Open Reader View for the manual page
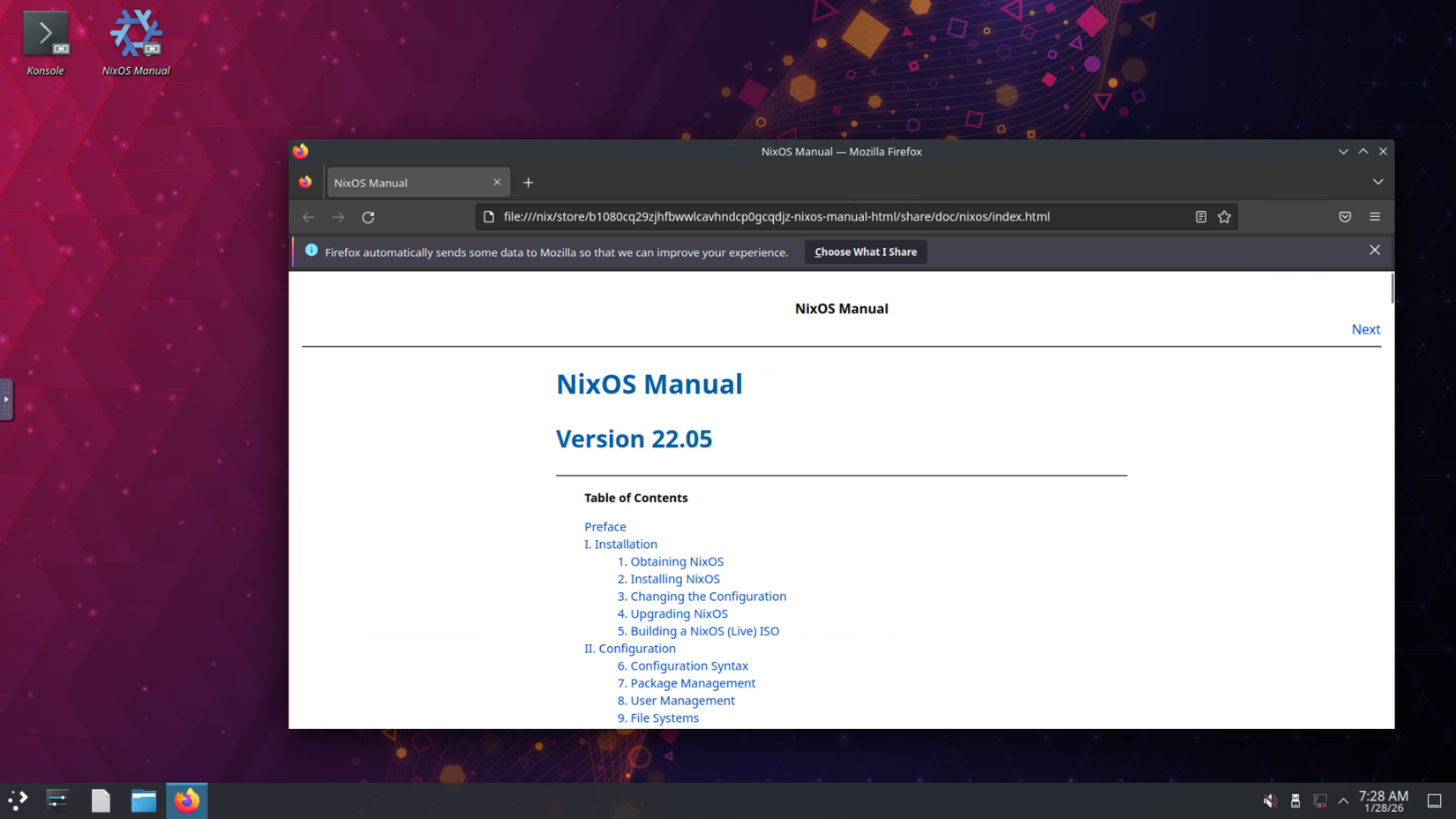 click(x=1200, y=216)
